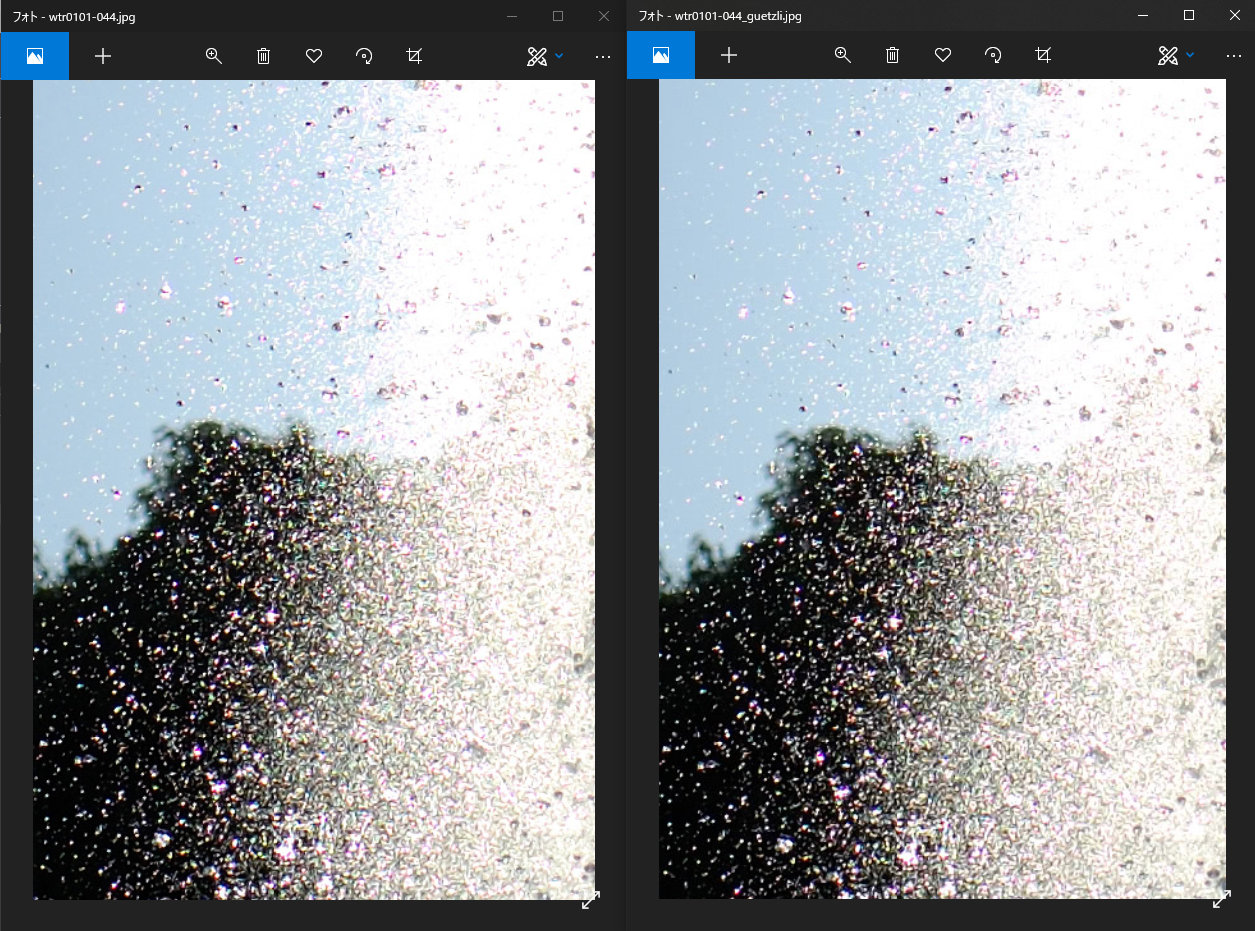Click the add-to button in left window
Image resolution: width=1255 pixels, height=931 pixels.
(103, 56)
